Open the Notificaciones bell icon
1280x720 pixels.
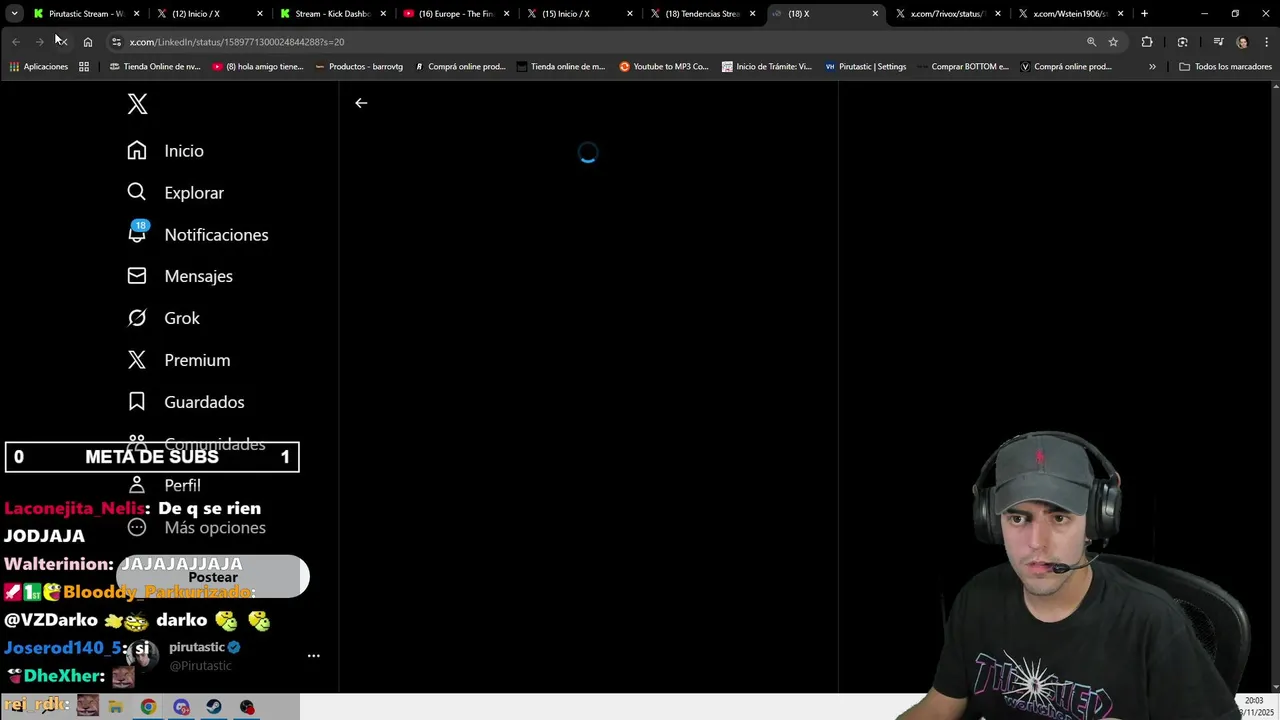pos(137,233)
